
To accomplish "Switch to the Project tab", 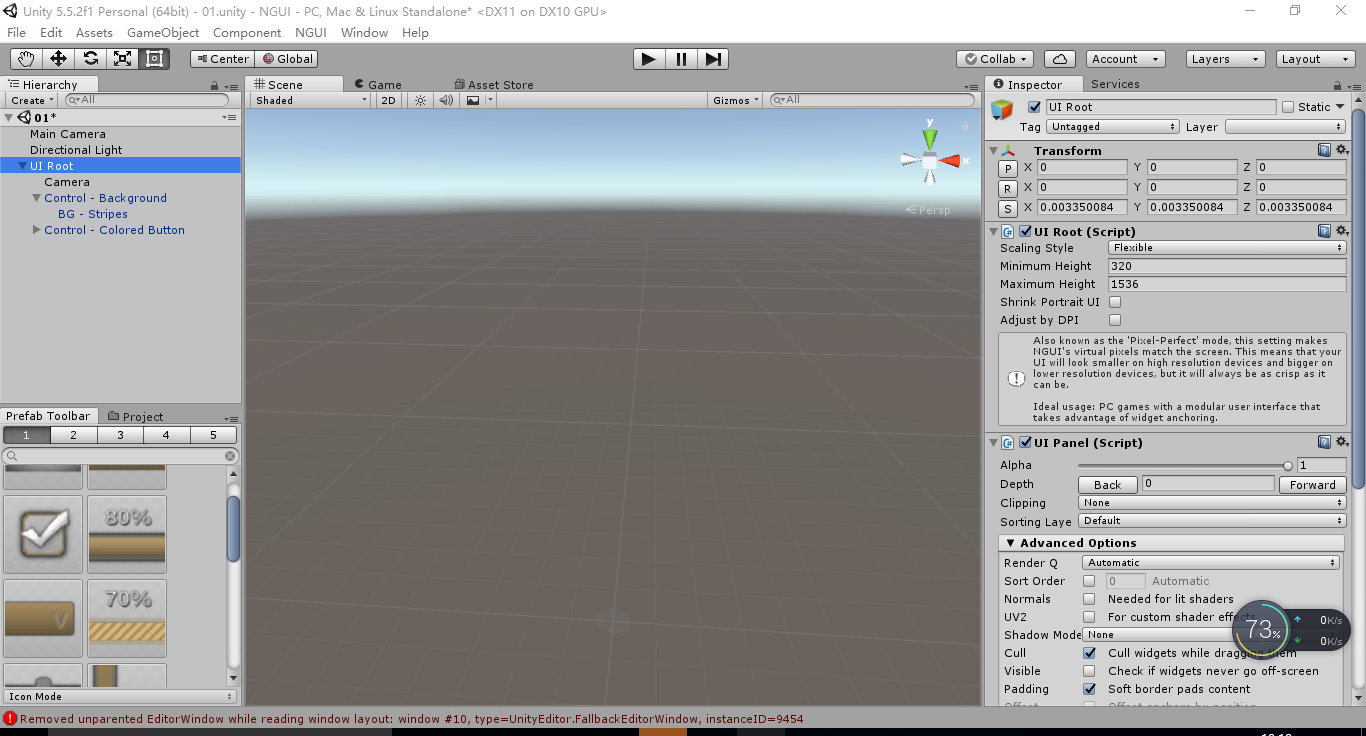I will pyautogui.click(x=135, y=416).
